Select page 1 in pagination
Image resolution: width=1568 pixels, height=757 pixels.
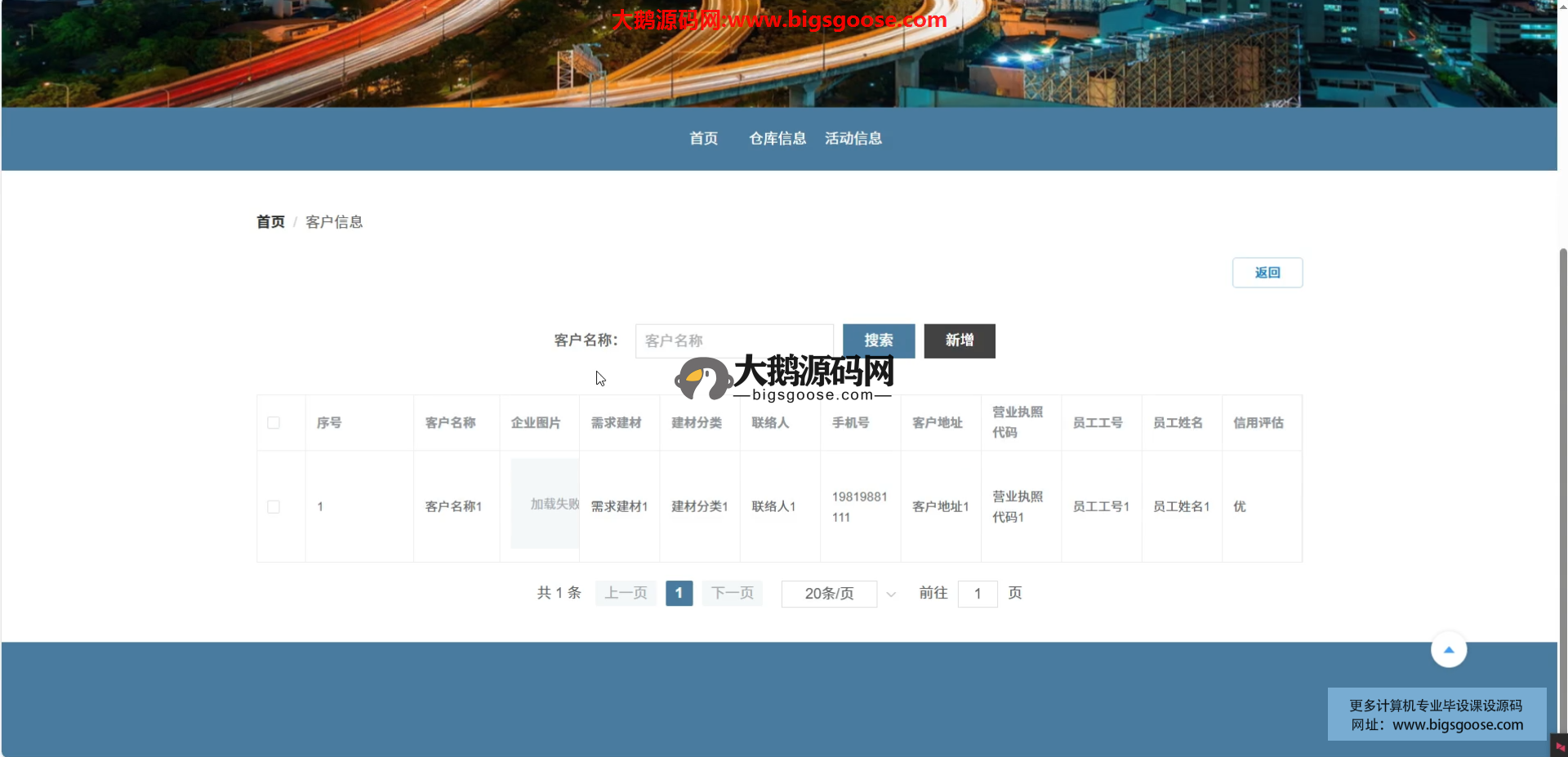679,594
